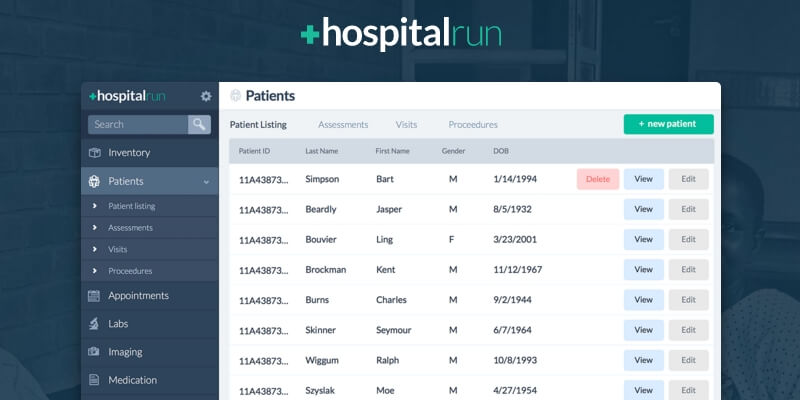This screenshot has height=400, width=800.
Task: View the Bouvier Ling patient record
Action: tap(643, 240)
